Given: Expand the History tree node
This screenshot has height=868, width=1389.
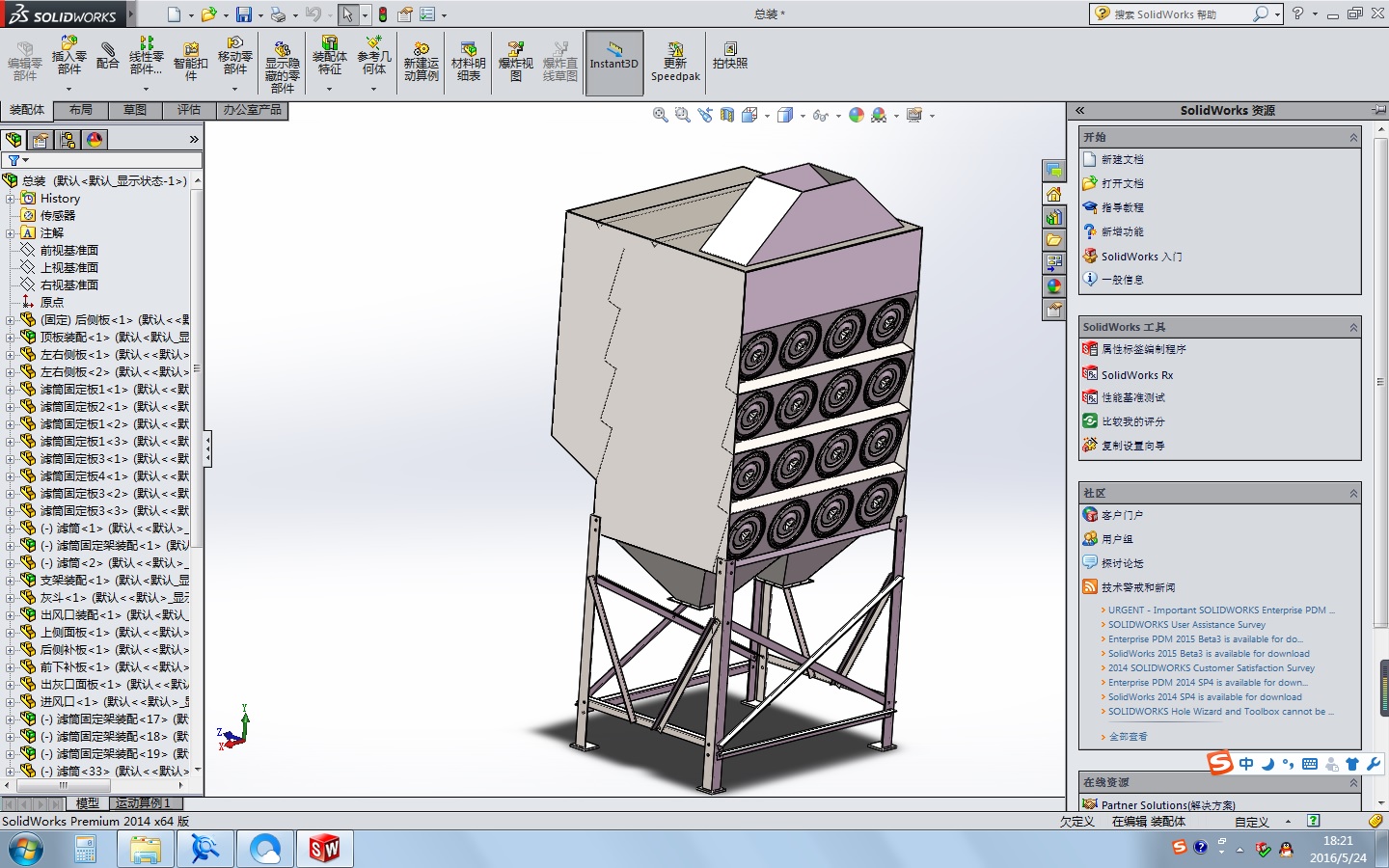Looking at the screenshot, I should pyautogui.click(x=11, y=198).
